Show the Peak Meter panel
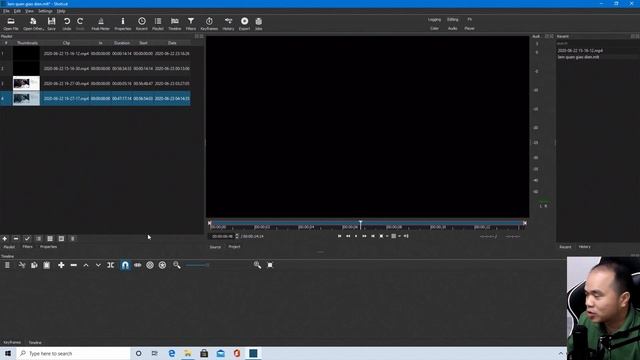640x360 pixels. tap(100, 24)
